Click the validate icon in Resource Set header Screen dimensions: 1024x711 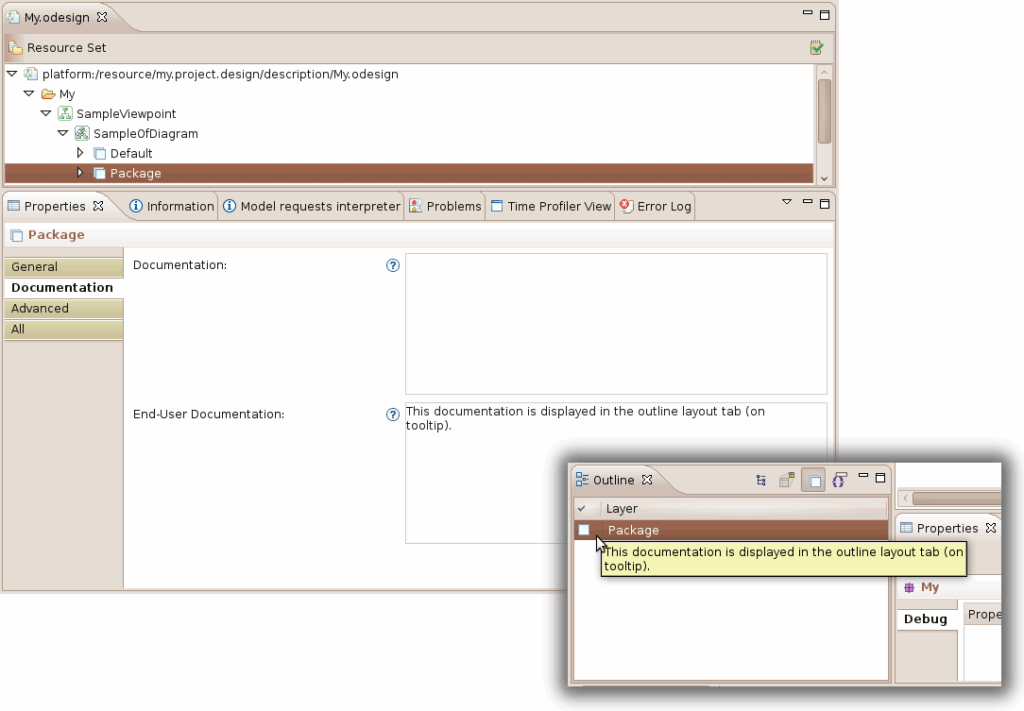pyautogui.click(x=817, y=48)
